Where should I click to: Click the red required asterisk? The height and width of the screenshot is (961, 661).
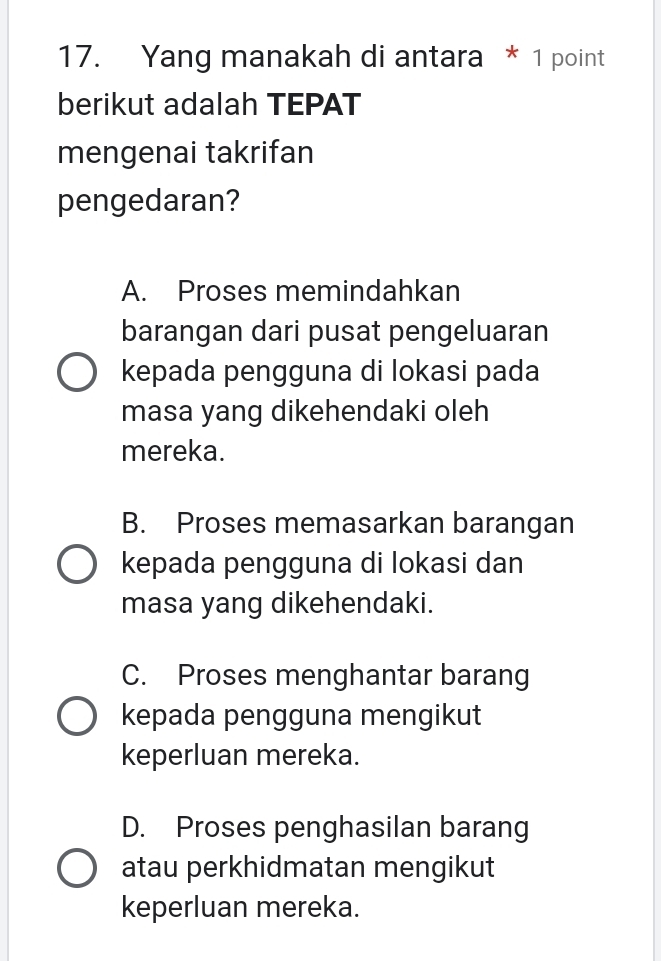pyautogui.click(x=511, y=57)
